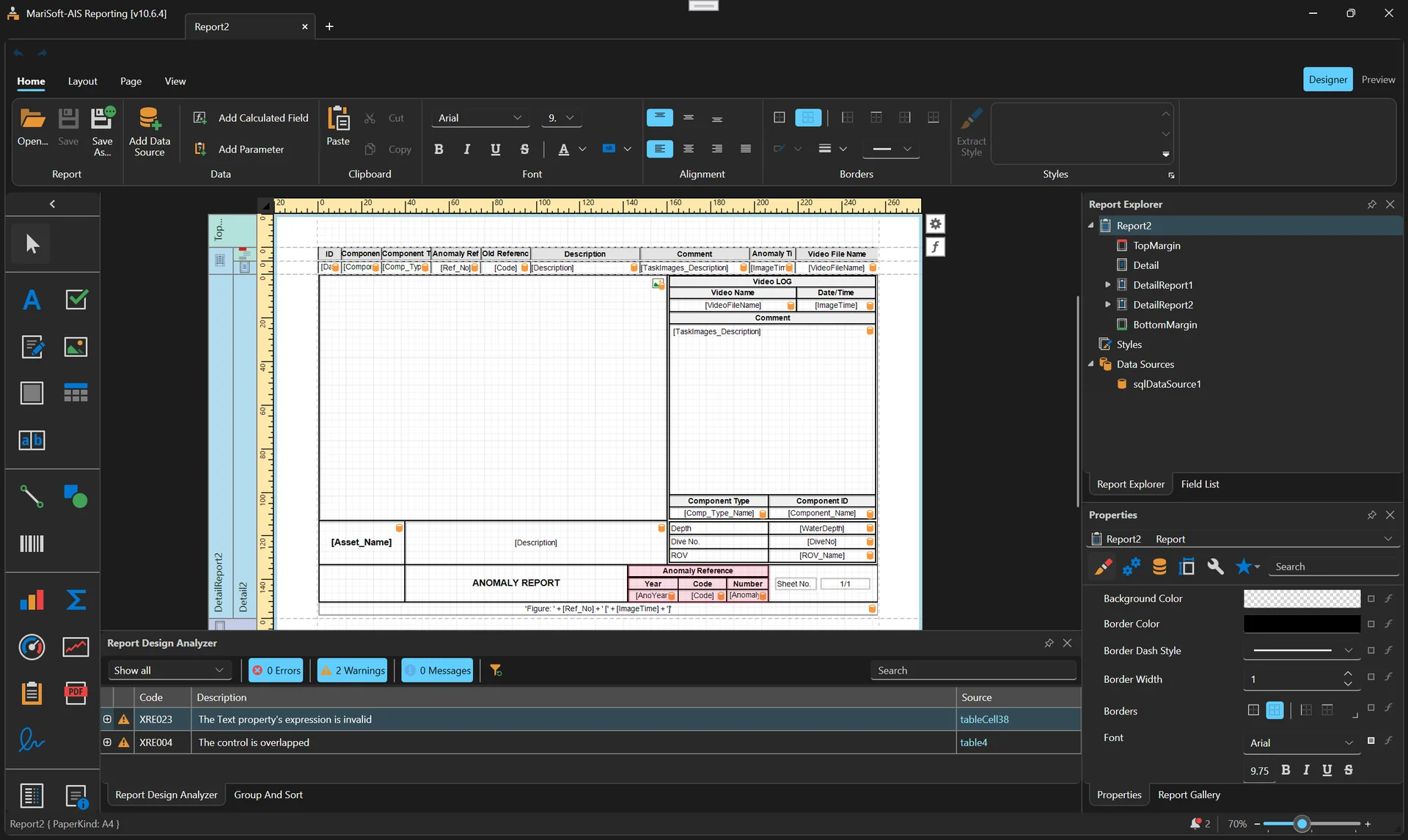Toggle Underline in the Font ribbon group
1408x840 pixels.
(x=496, y=149)
